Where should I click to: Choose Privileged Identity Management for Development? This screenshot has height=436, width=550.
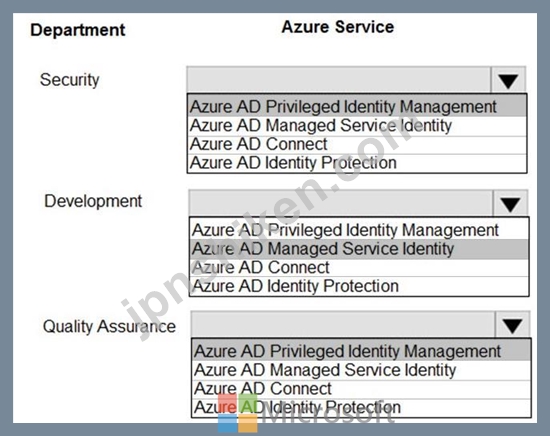[x=359, y=230]
